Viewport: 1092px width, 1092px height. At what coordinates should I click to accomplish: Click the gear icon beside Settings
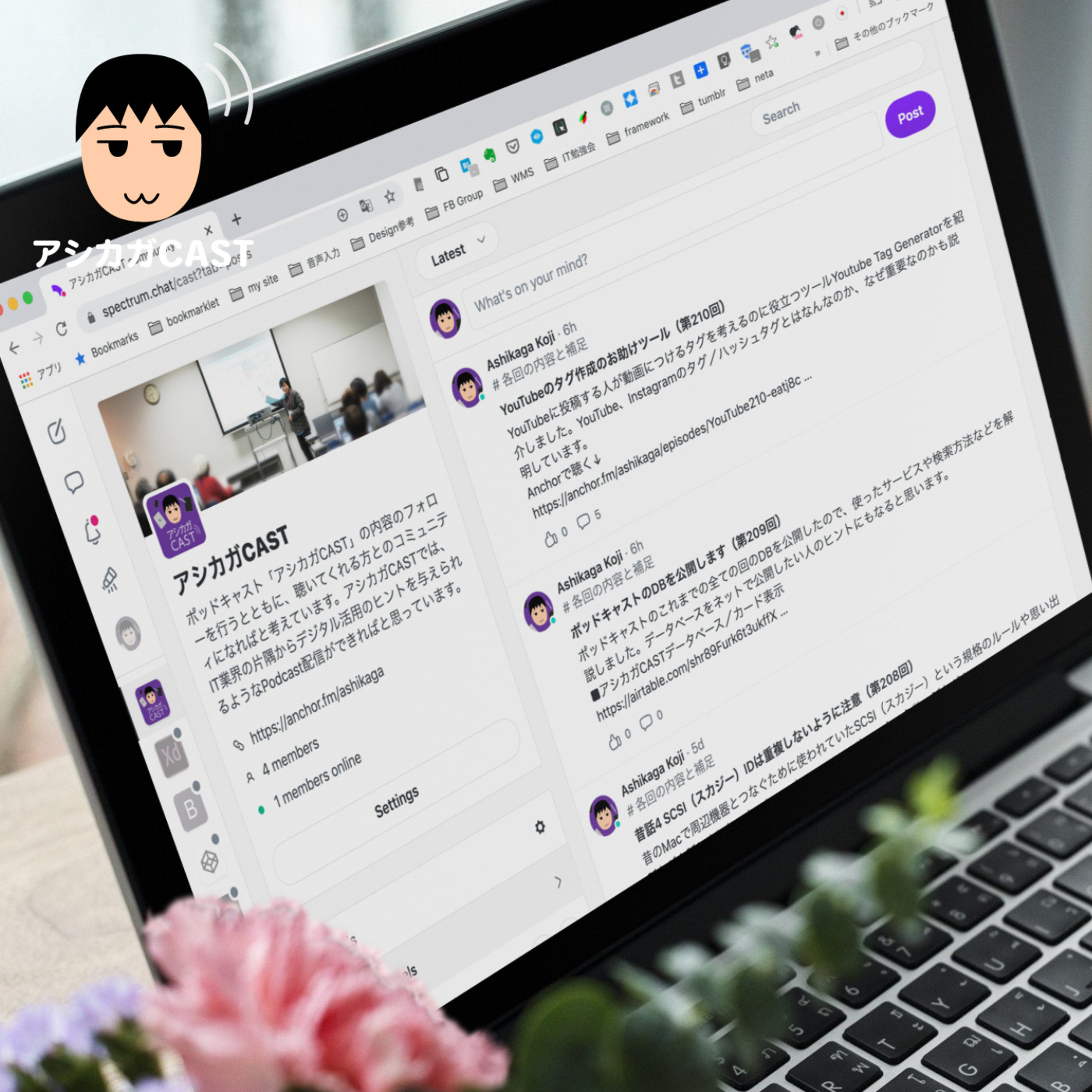tap(540, 827)
